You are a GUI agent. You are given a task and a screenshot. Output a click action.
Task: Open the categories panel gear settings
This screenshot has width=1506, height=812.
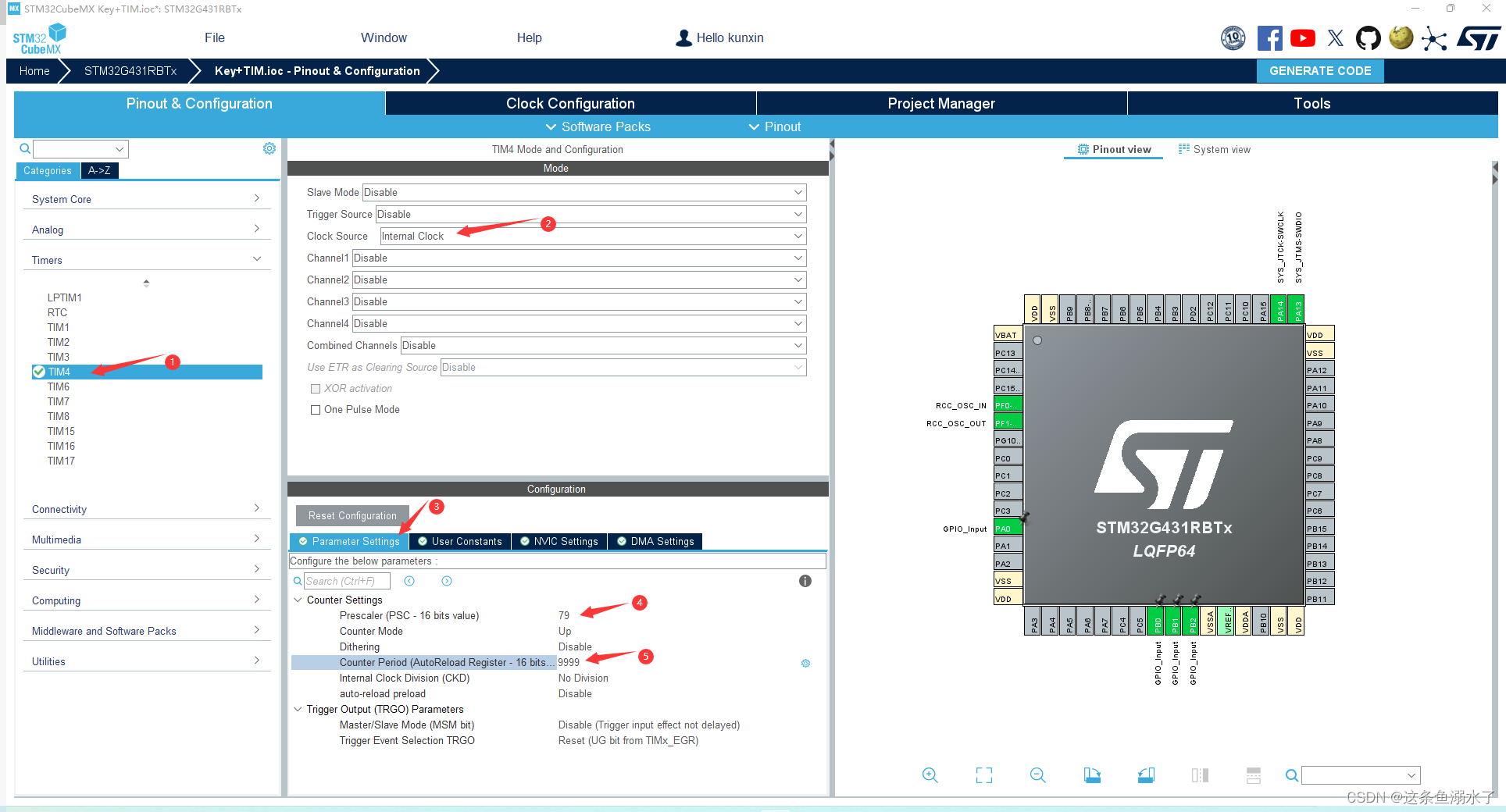[x=269, y=148]
